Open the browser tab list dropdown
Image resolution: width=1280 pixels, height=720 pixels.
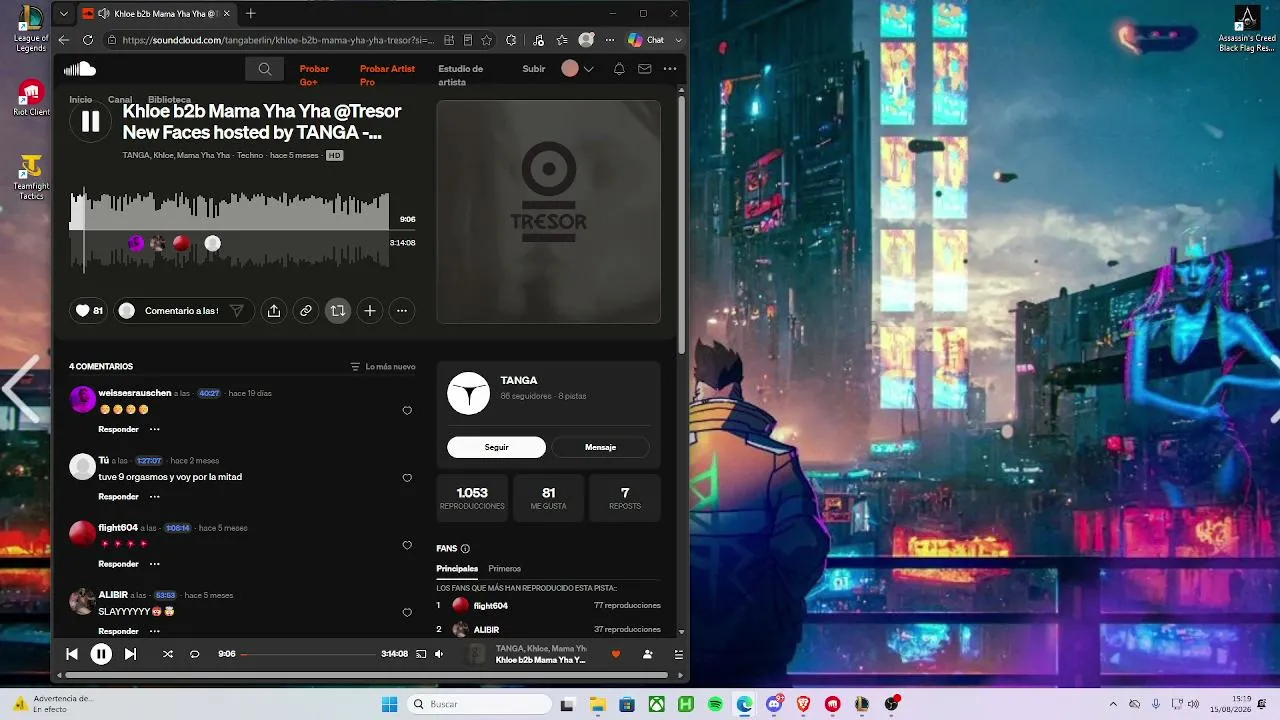pyautogui.click(x=64, y=14)
